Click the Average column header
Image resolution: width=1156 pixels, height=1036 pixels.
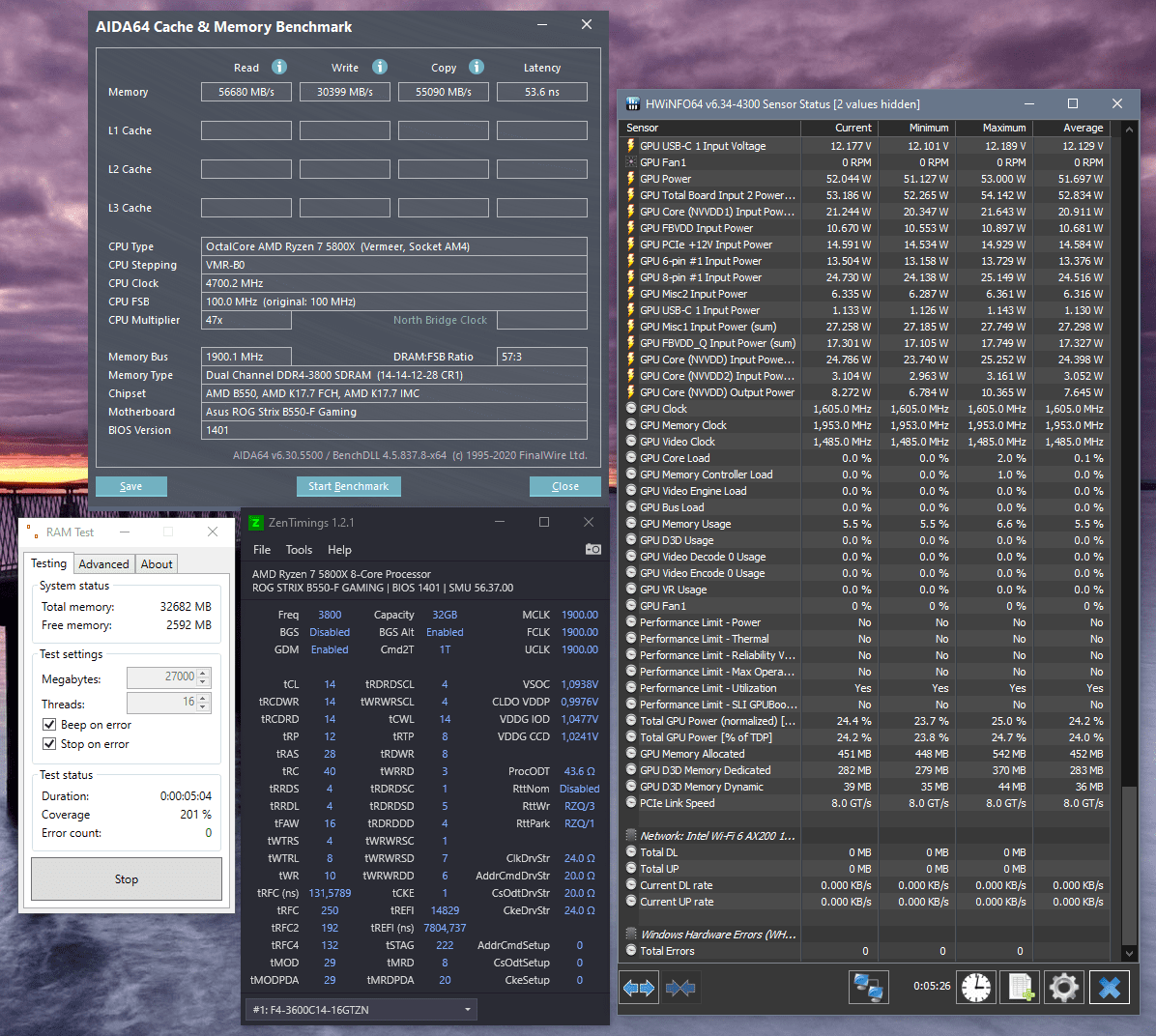pyautogui.click(x=1071, y=128)
